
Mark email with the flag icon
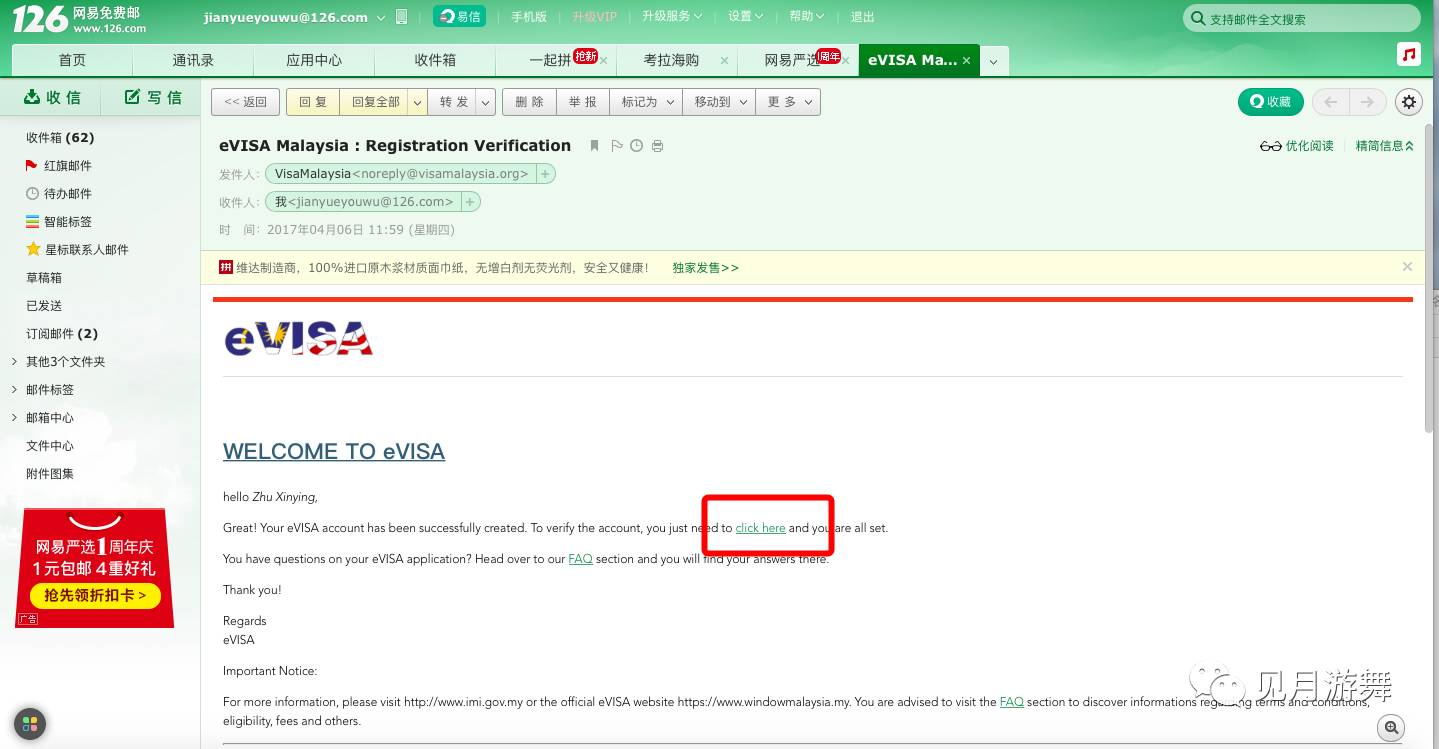(616, 146)
